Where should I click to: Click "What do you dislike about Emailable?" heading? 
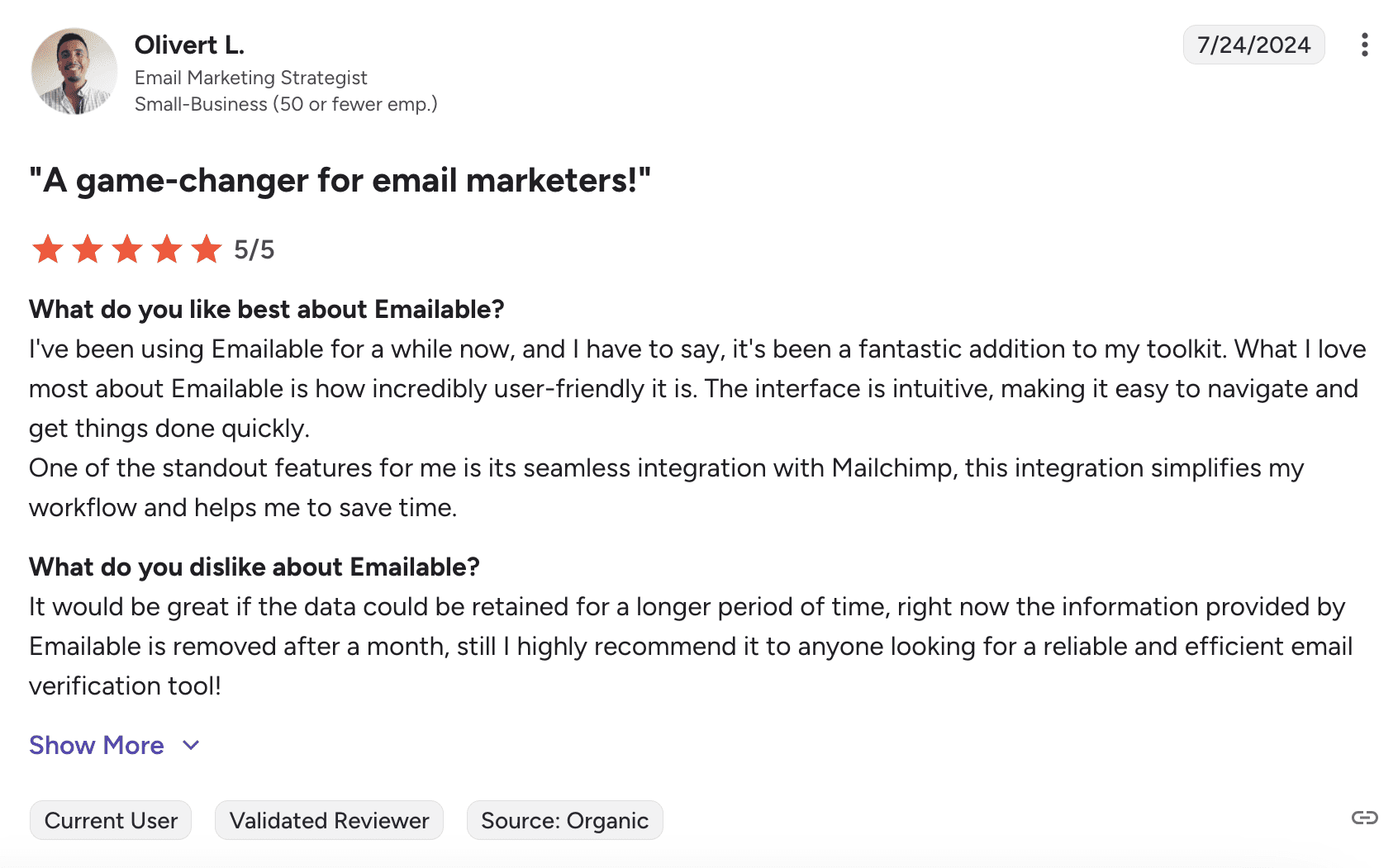click(x=254, y=567)
